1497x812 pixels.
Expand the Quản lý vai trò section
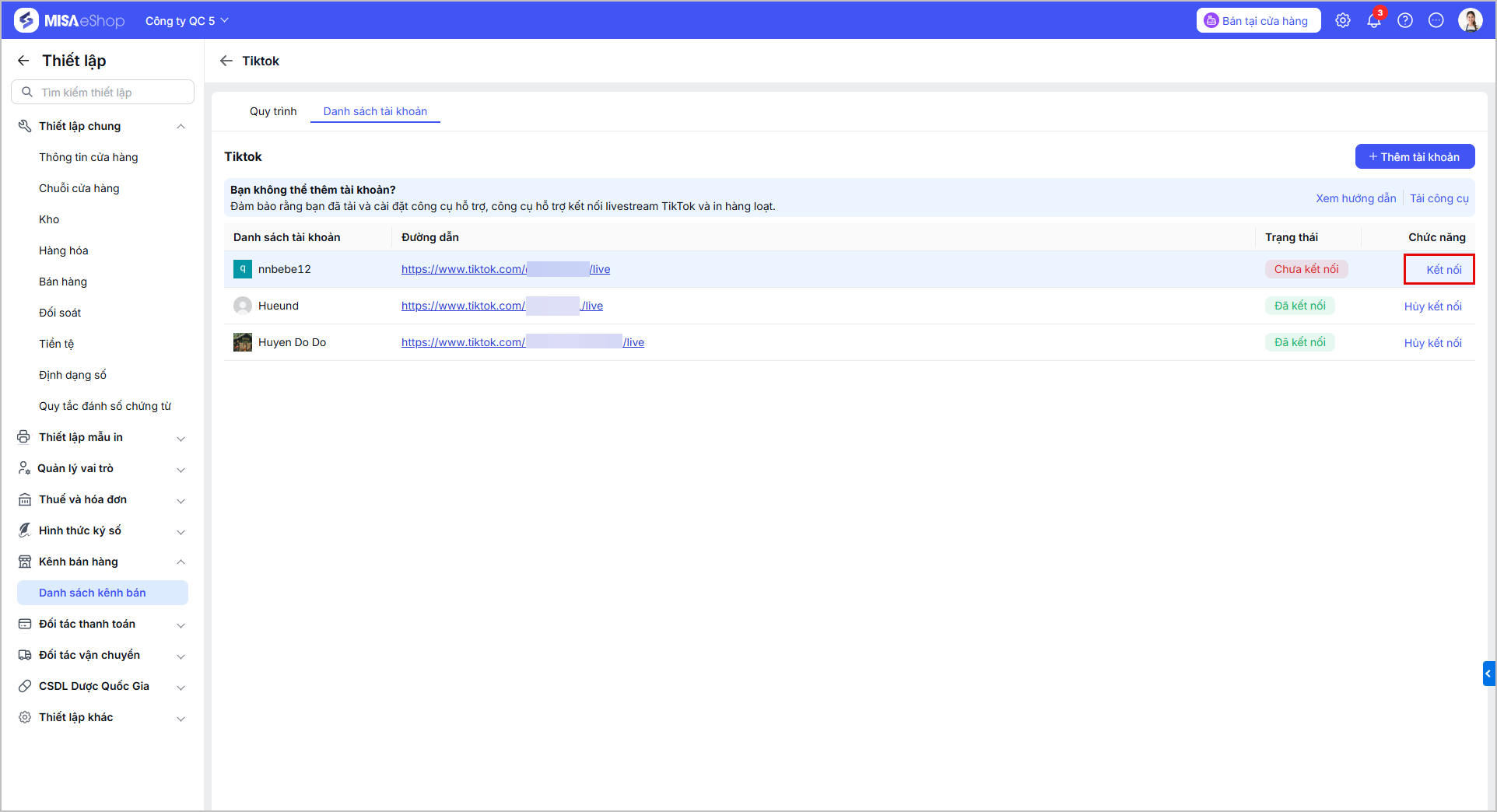tap(181, 469)
